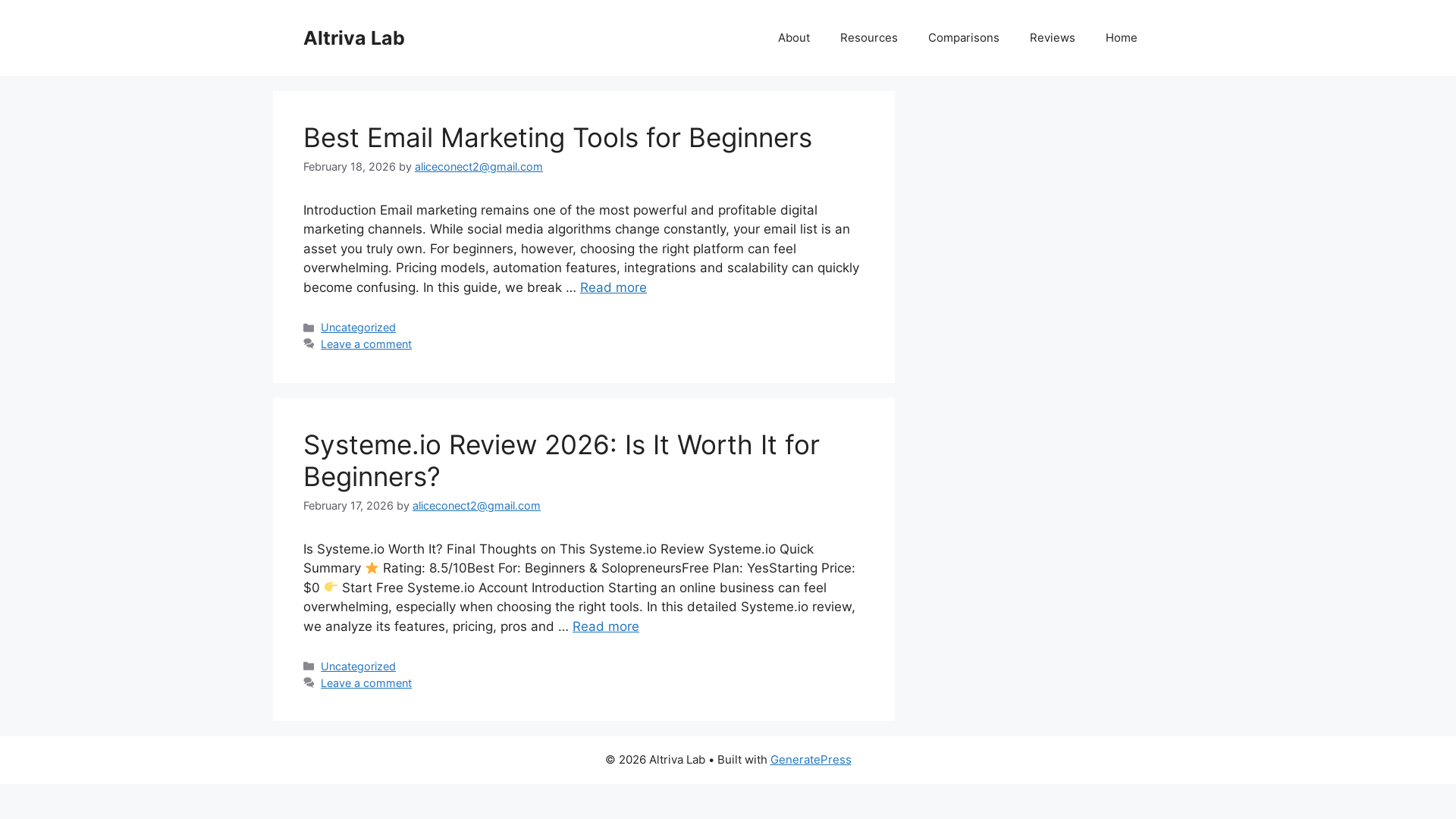Leave a comment on the Email Marketing post
Image resolution: width=1456 pixels, height=819 pixels.
(366, 344)
